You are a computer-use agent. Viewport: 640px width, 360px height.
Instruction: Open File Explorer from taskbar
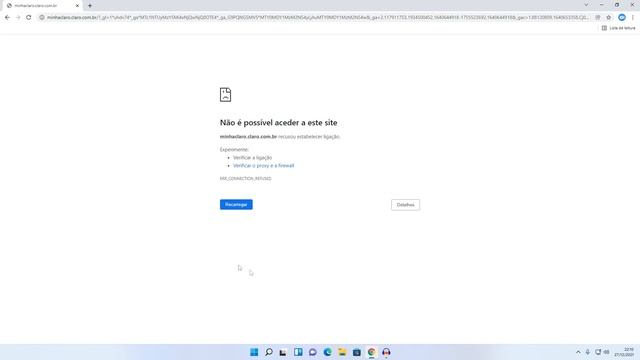click(x=342, y=352)
